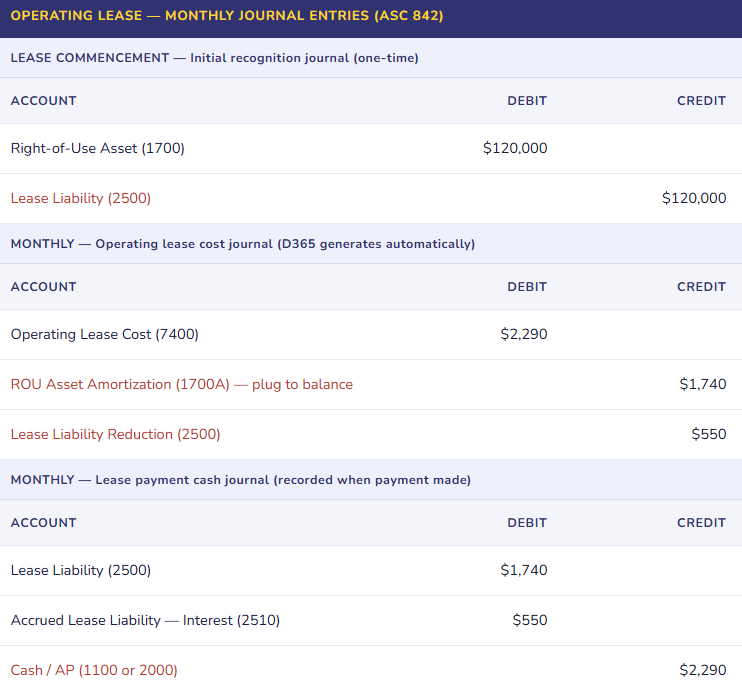Image resolution: width=742 pixels, height=687 pixels.
Task: Click the $2,290 credit for Cash / AP
Action: 702,670
